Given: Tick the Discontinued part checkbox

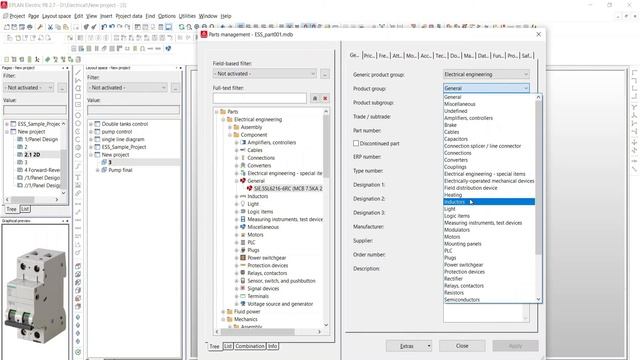Looking at the screenshot, I should coord(356,143).
